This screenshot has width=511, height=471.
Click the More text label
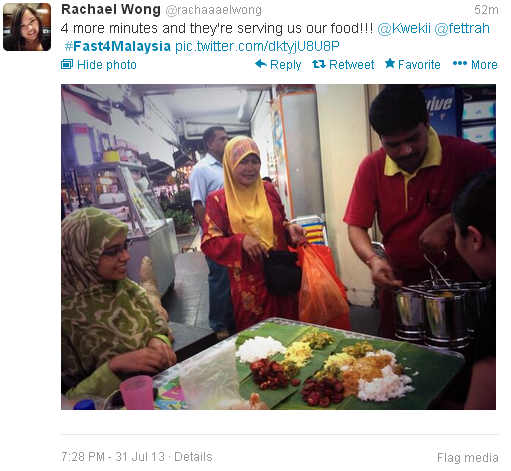coord(484,64)
